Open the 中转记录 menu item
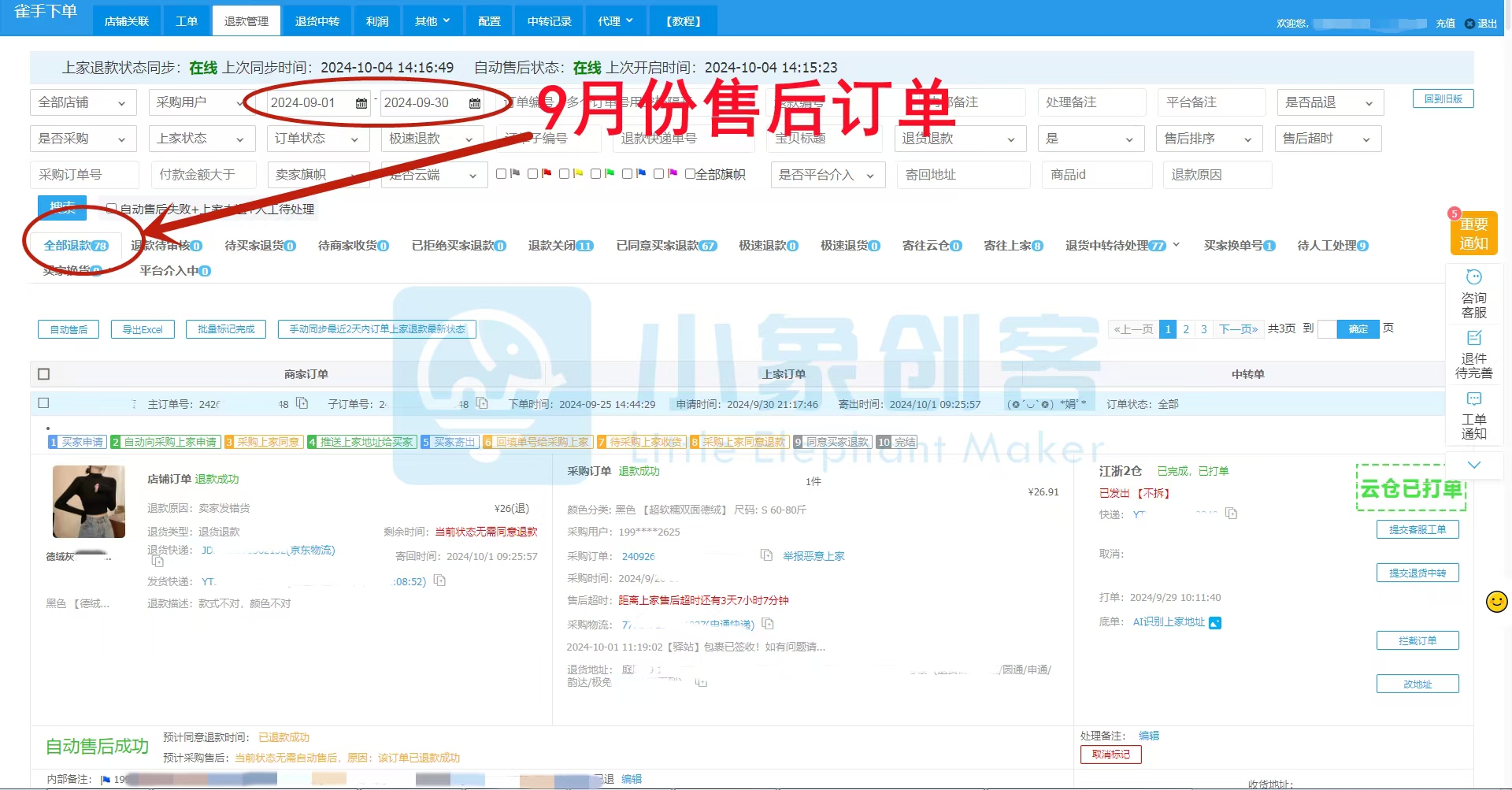This screenshot has width=1512, height=790. pos(550,21)
